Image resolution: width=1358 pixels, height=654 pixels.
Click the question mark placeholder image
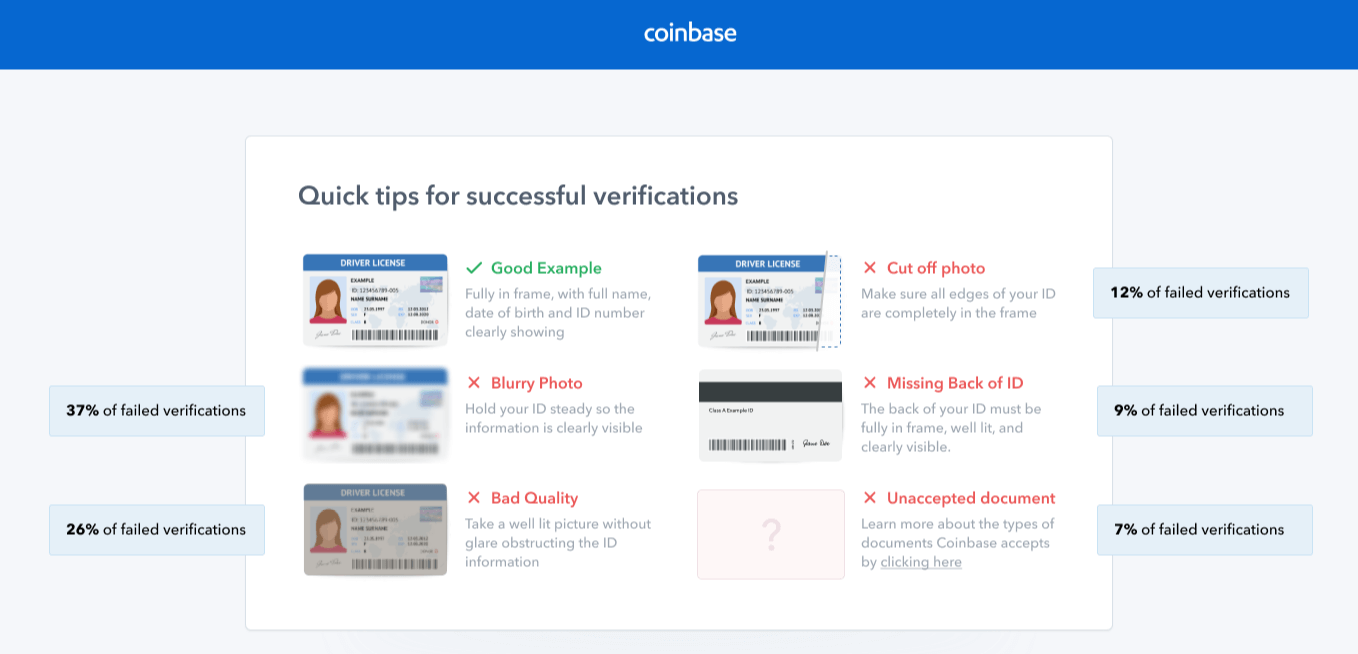tap(771, 534)
